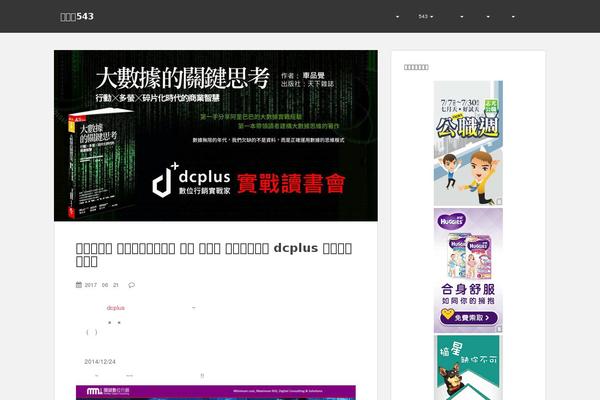Select the 2014/12/24 date text
600x400 pixels.
coord(100,362)
